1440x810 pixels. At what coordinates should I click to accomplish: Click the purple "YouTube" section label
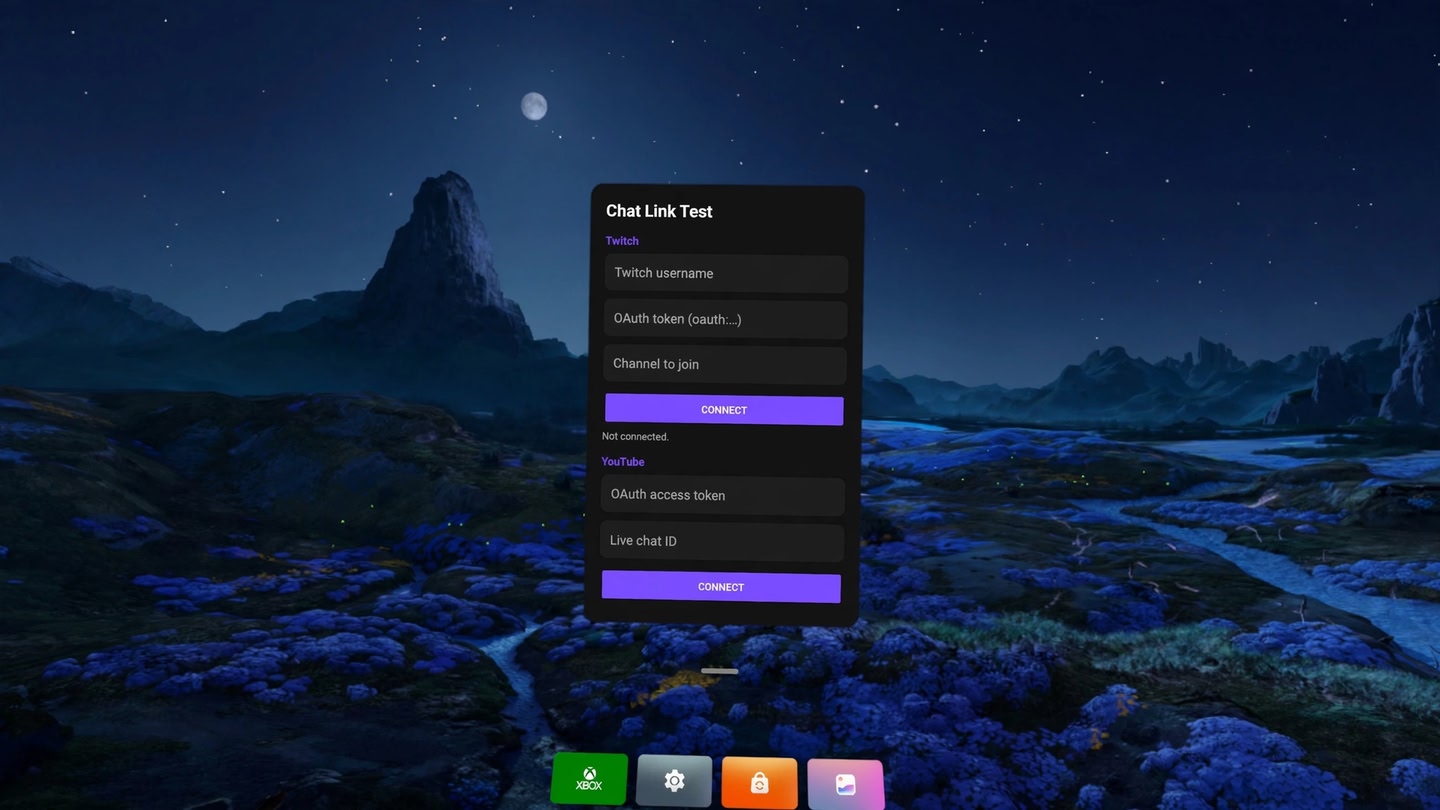coord(623,462)
